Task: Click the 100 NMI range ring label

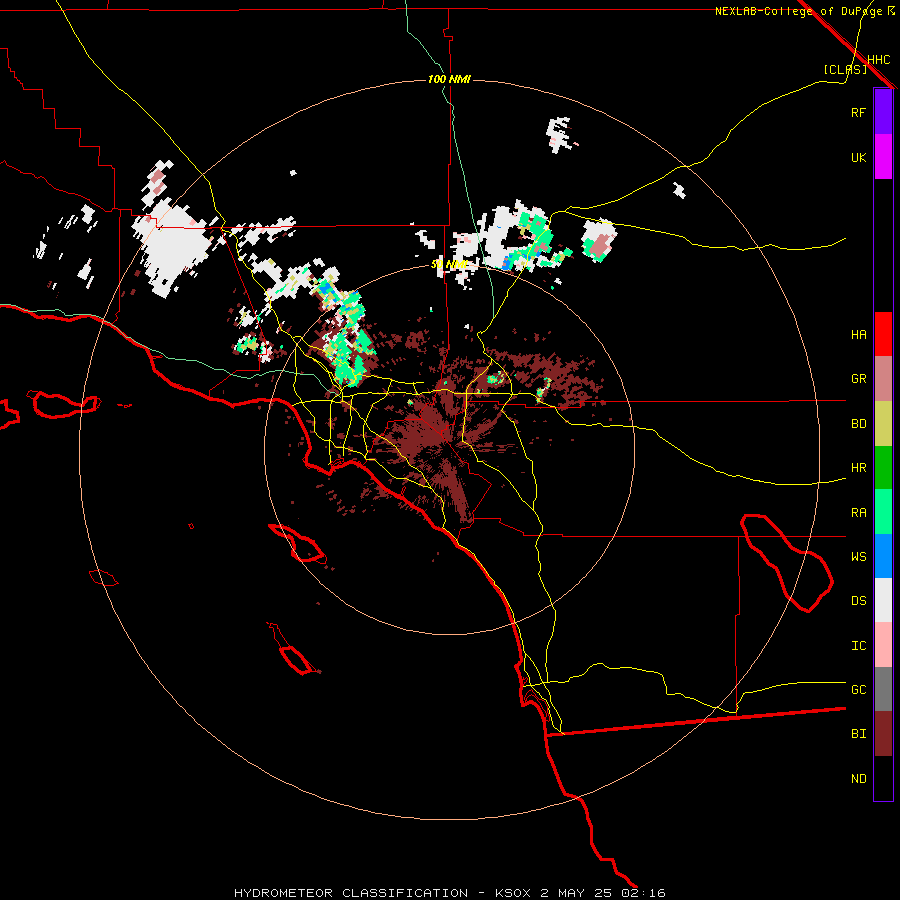Action: tap(449, 79)
